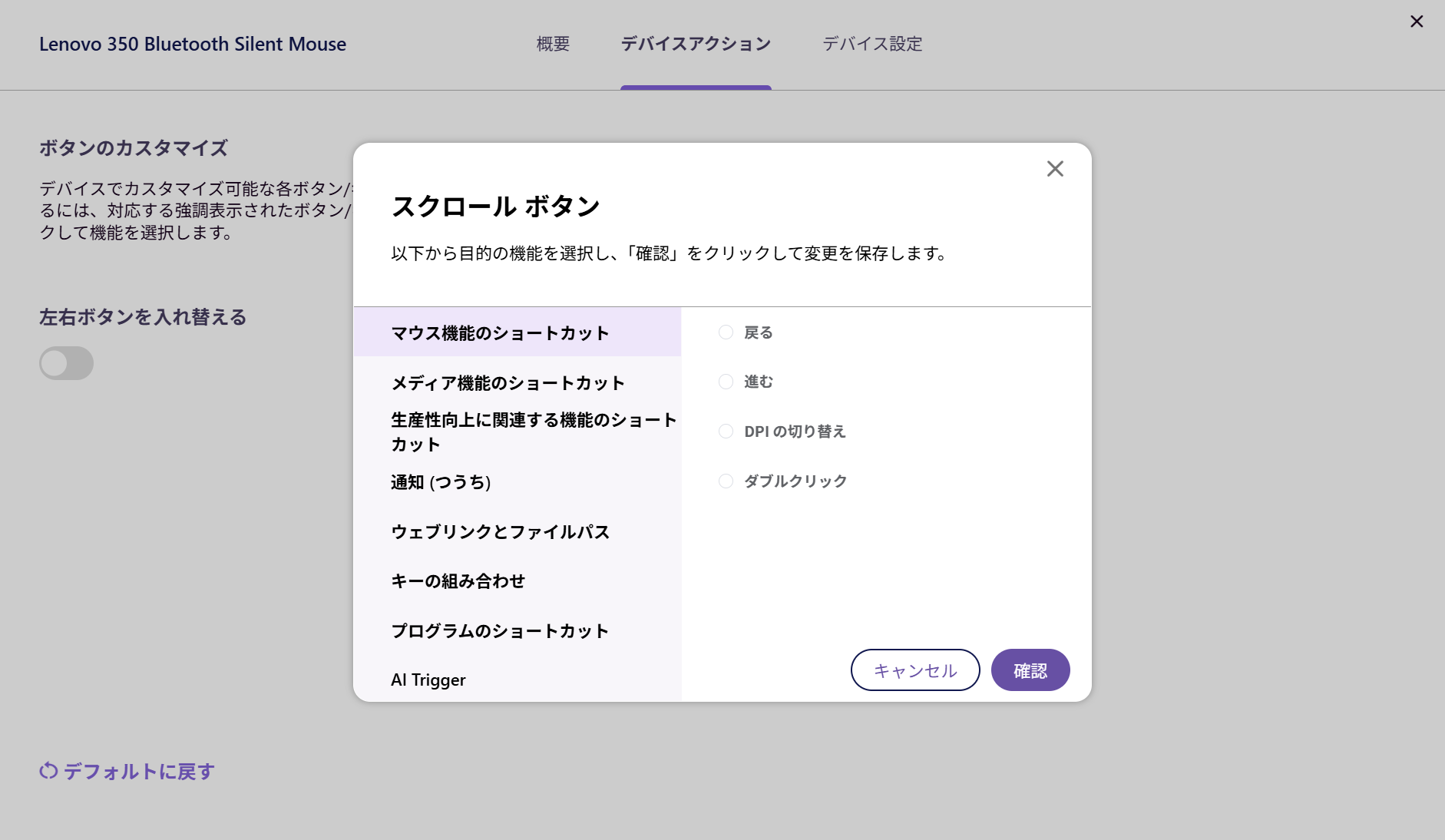Open メディア機能のショートカット category
The height and width of the screenshot is (840, 1445).
click(x=508, y=383)
